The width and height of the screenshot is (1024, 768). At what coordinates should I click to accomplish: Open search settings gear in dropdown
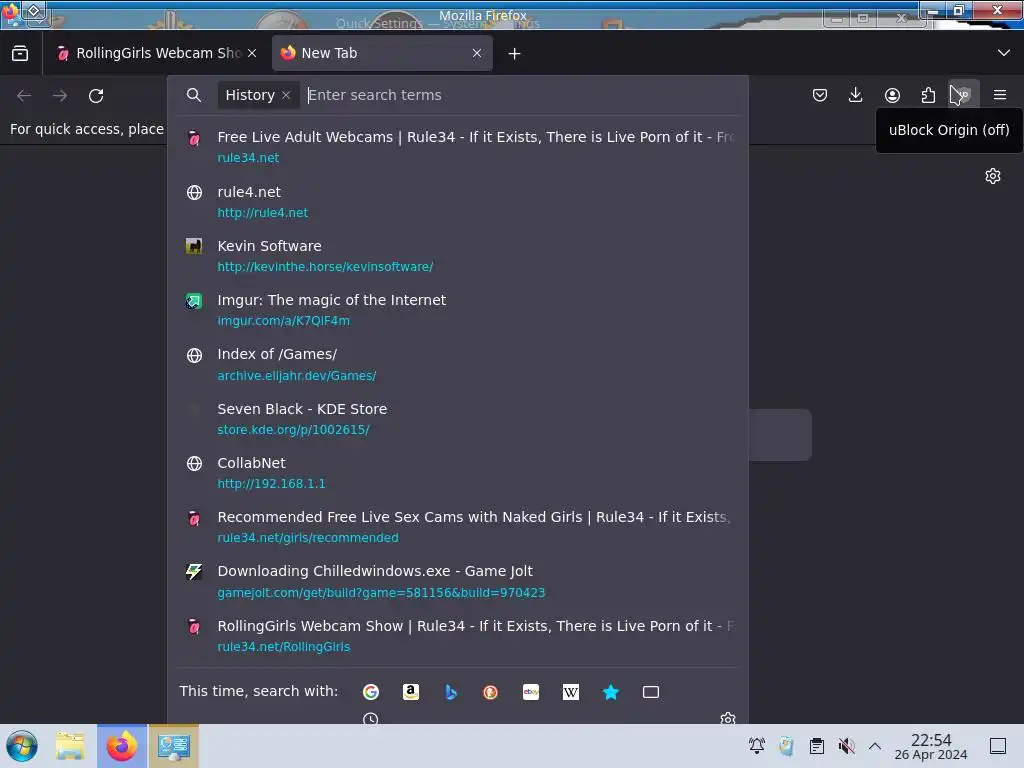(728, 718)
